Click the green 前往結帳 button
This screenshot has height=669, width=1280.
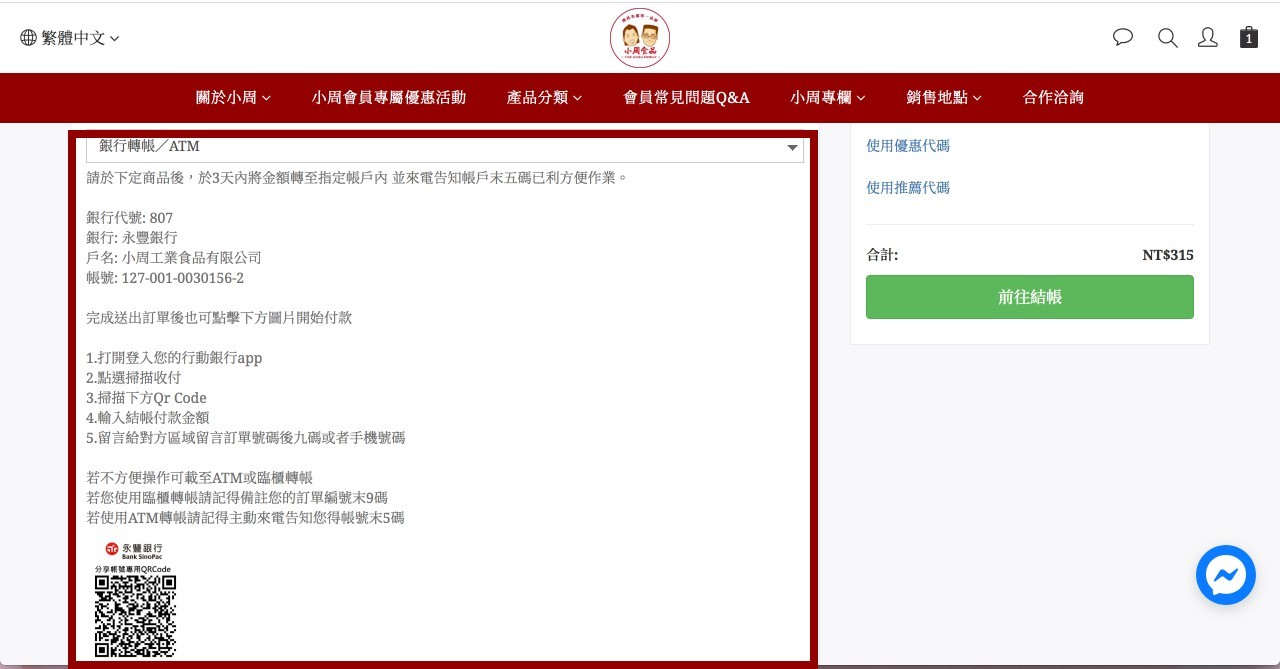point(1030,297)
